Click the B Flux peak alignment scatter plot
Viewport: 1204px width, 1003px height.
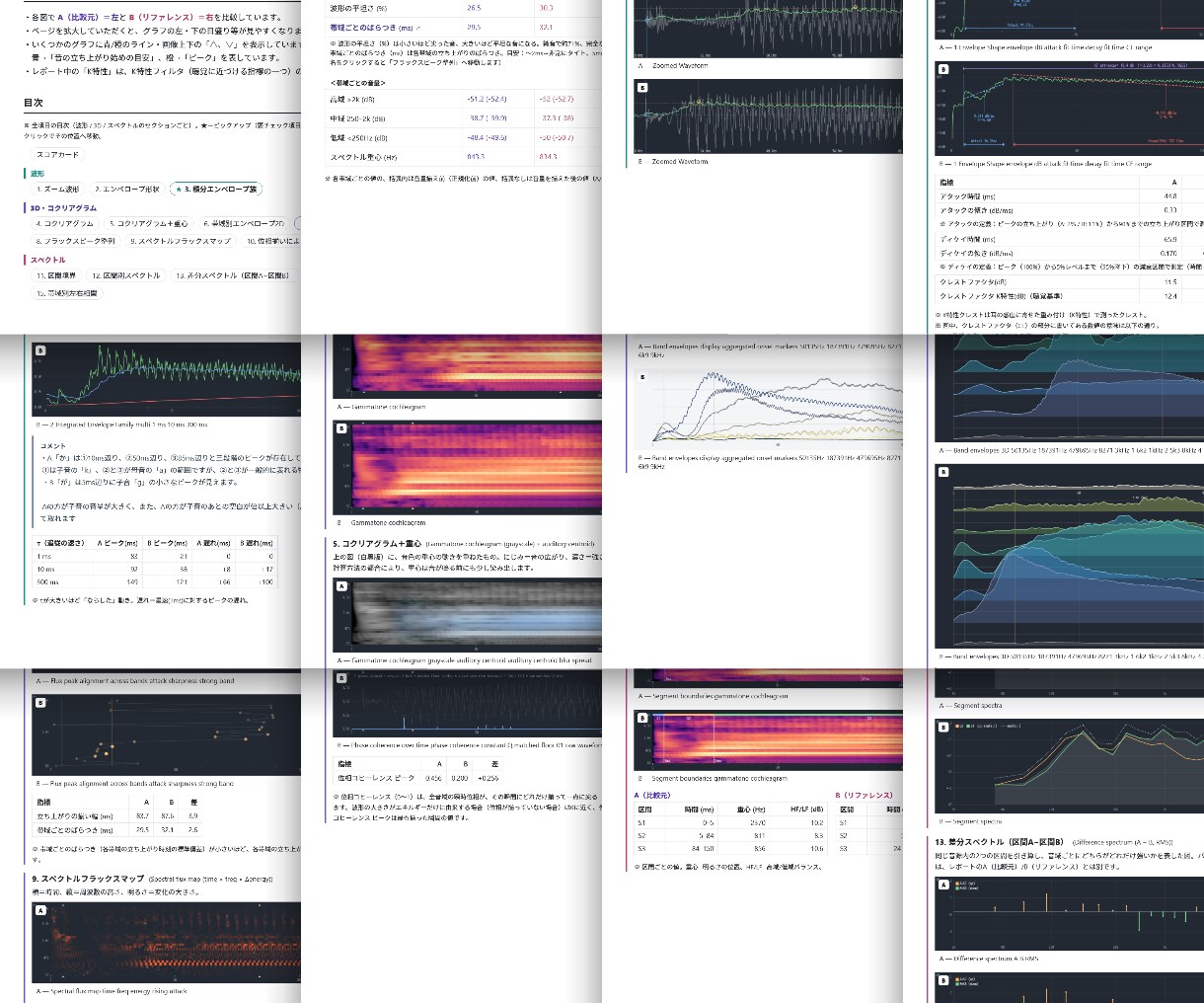pyautogui.click(x=167, y=735)
